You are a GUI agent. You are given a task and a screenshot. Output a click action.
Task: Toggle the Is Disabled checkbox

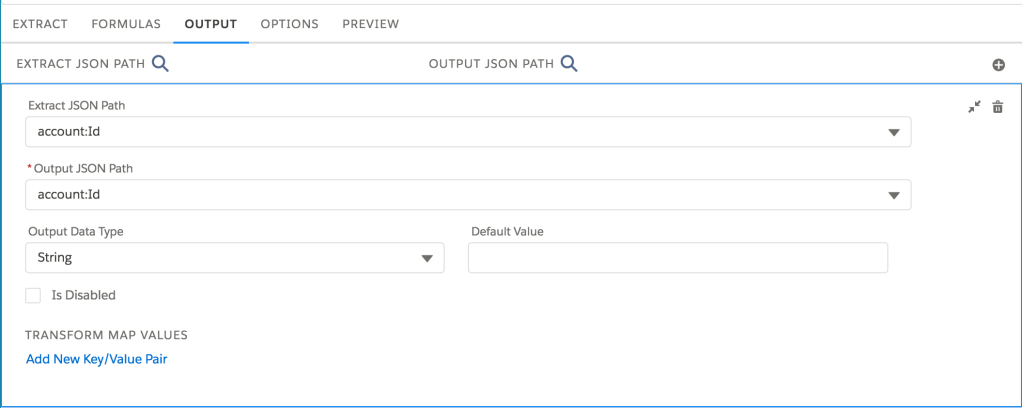click(x=33, y=295)
